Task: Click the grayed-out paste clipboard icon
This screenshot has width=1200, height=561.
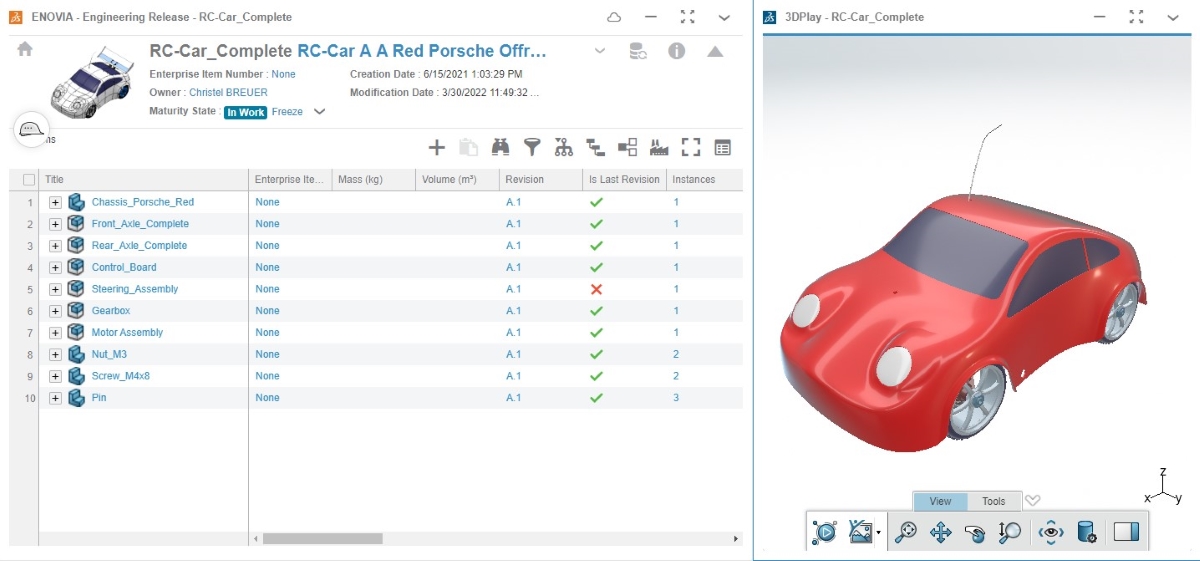Action: (468, 148)
